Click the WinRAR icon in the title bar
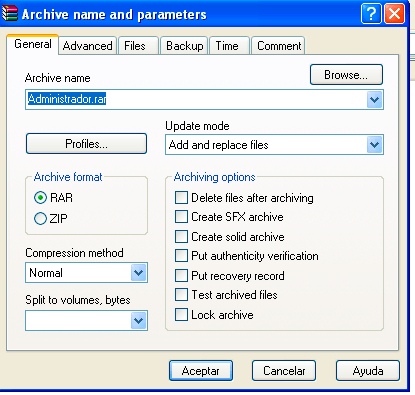The height and width of the screenshot is (395, 415). point(9,14)
